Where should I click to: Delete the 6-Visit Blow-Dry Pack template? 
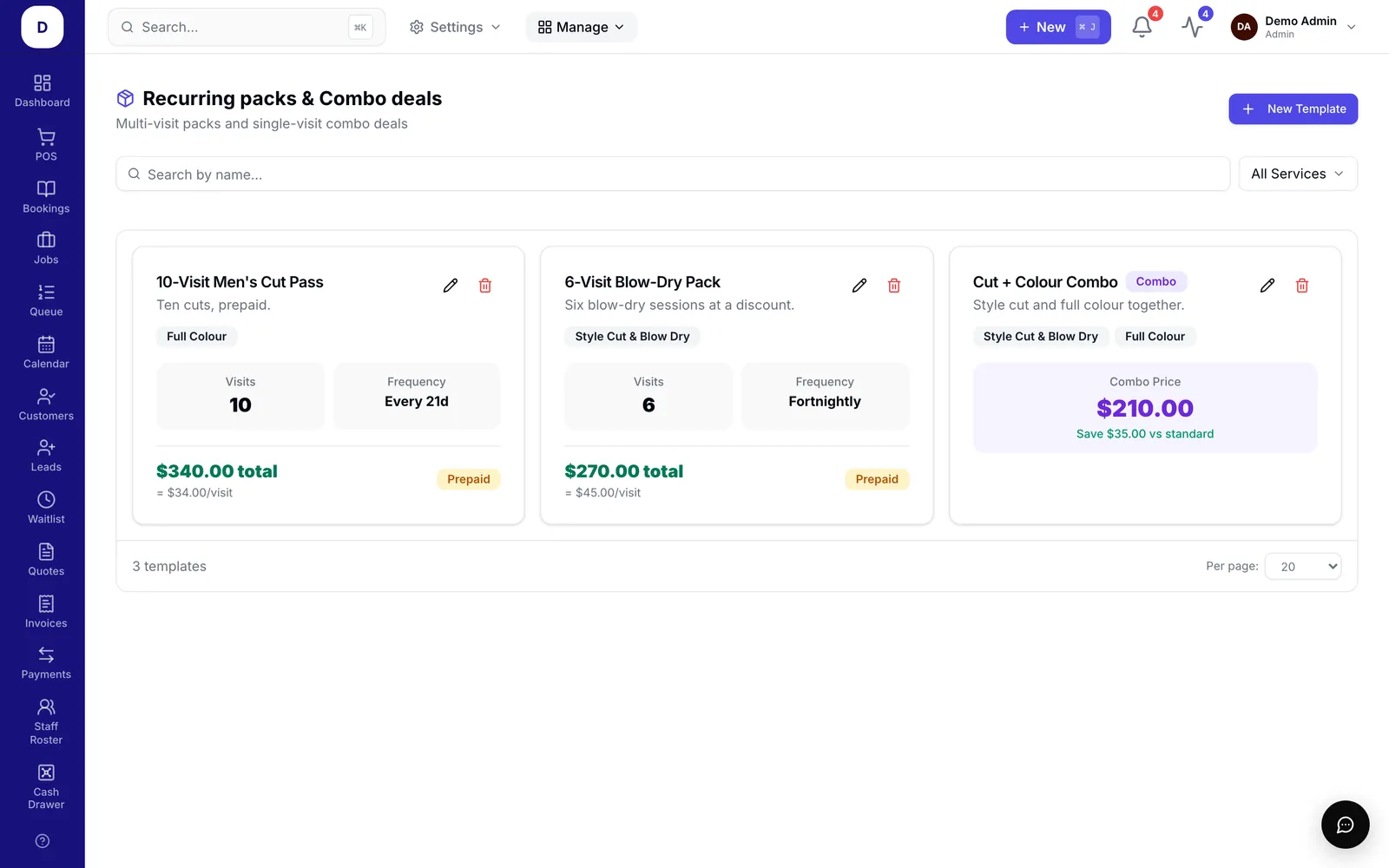point(894,286)
